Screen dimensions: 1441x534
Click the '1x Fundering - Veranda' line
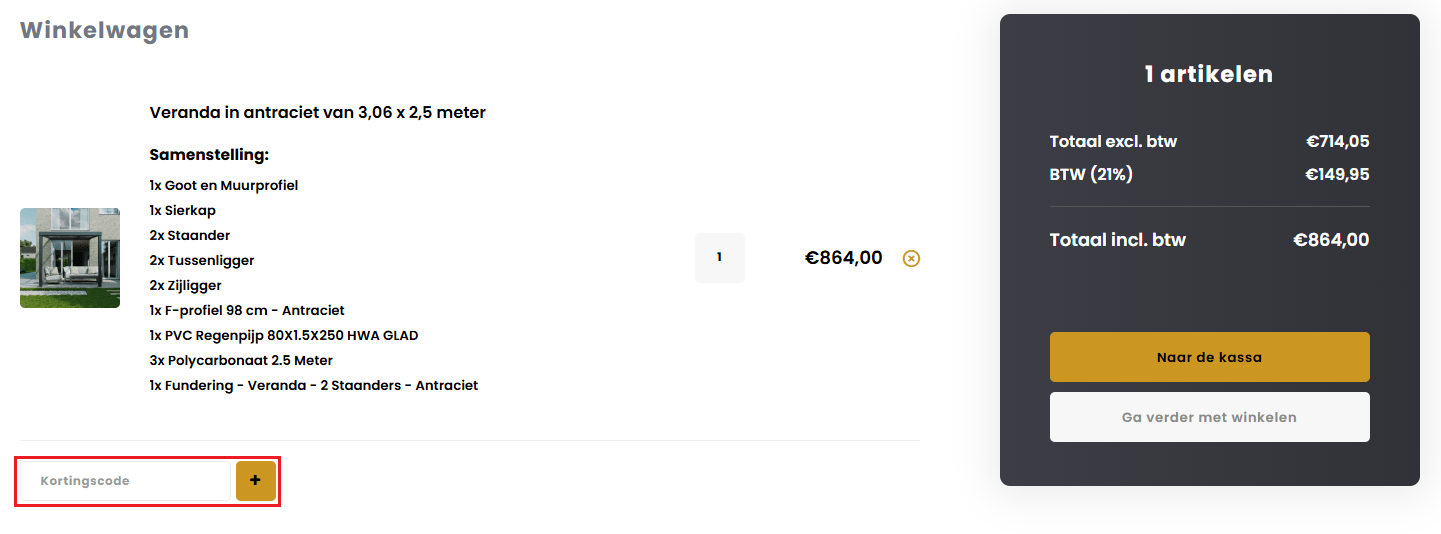[x=313, y=385]
